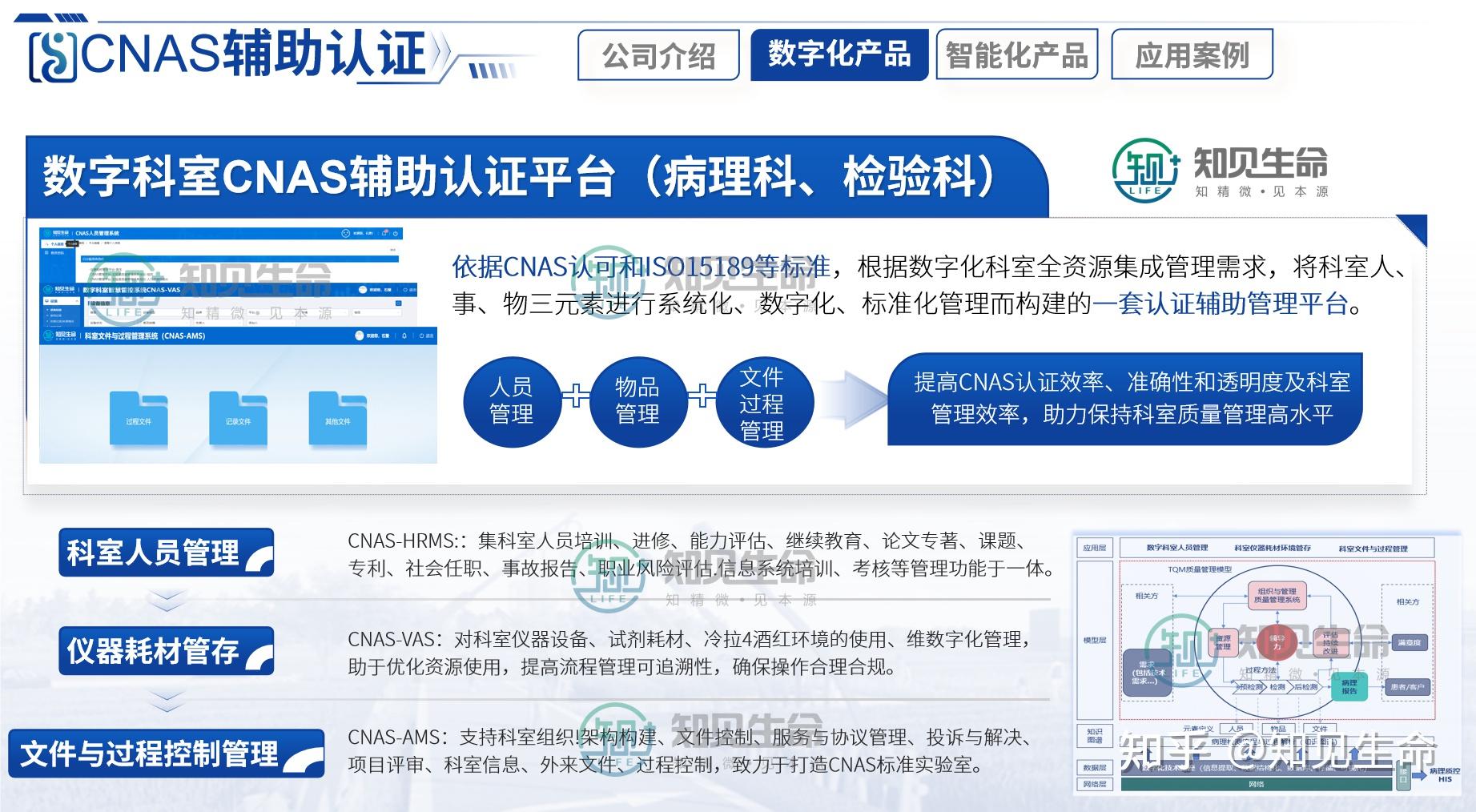Select the 公司介绍 tab

[660, 56]
